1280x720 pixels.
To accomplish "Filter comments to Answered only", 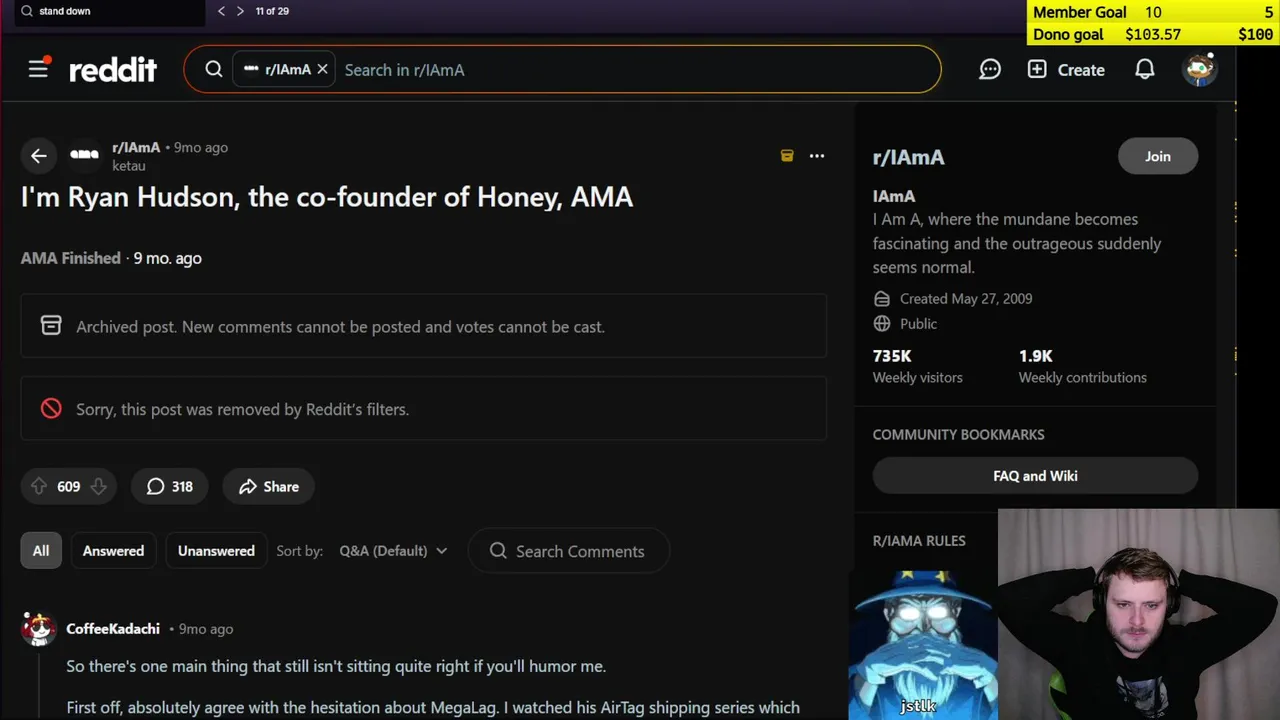I will point(113,551).
